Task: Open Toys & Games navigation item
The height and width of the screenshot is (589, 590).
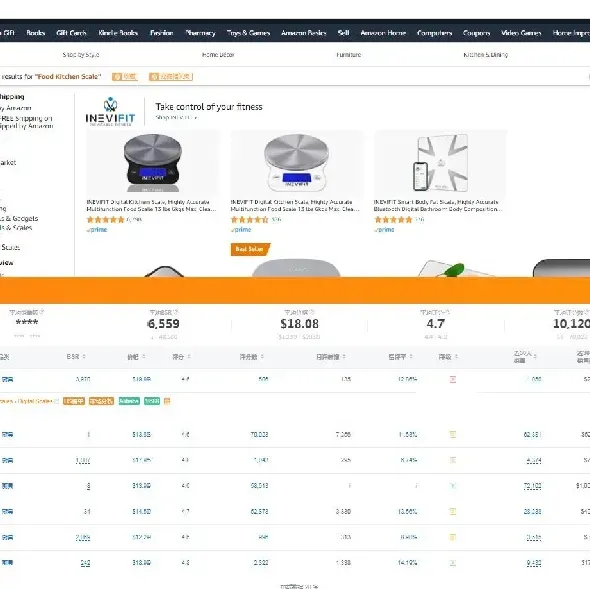Action: (248, 33)
